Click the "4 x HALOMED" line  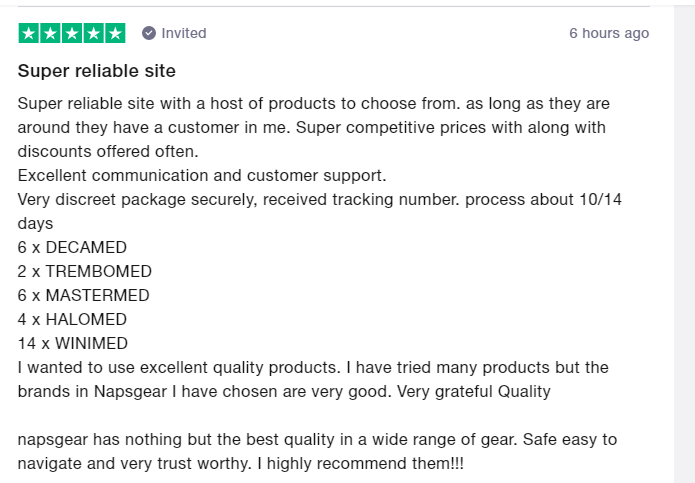click(72, 319)
